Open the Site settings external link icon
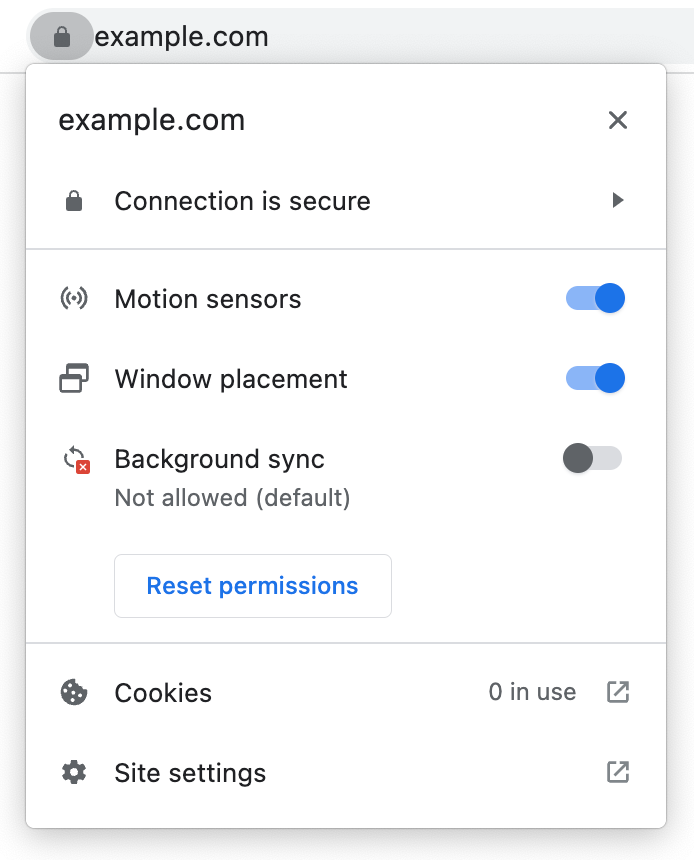The height and width of the screenshot is (860, 694). [x=618, y=772]
